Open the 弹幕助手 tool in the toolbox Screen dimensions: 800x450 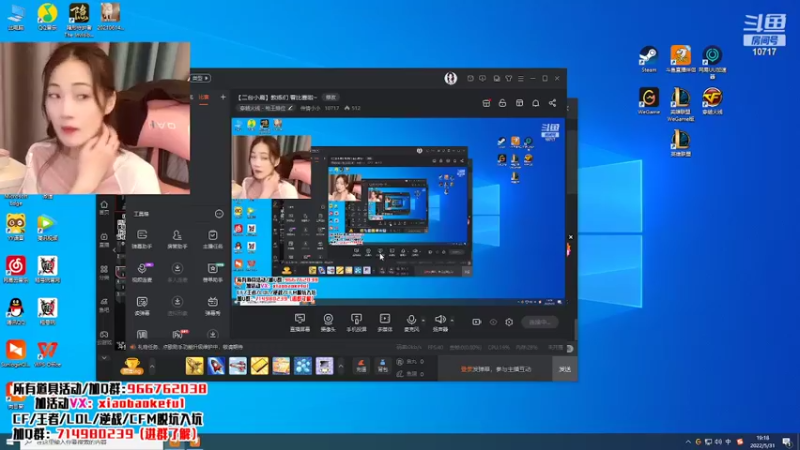pos(142,238)
